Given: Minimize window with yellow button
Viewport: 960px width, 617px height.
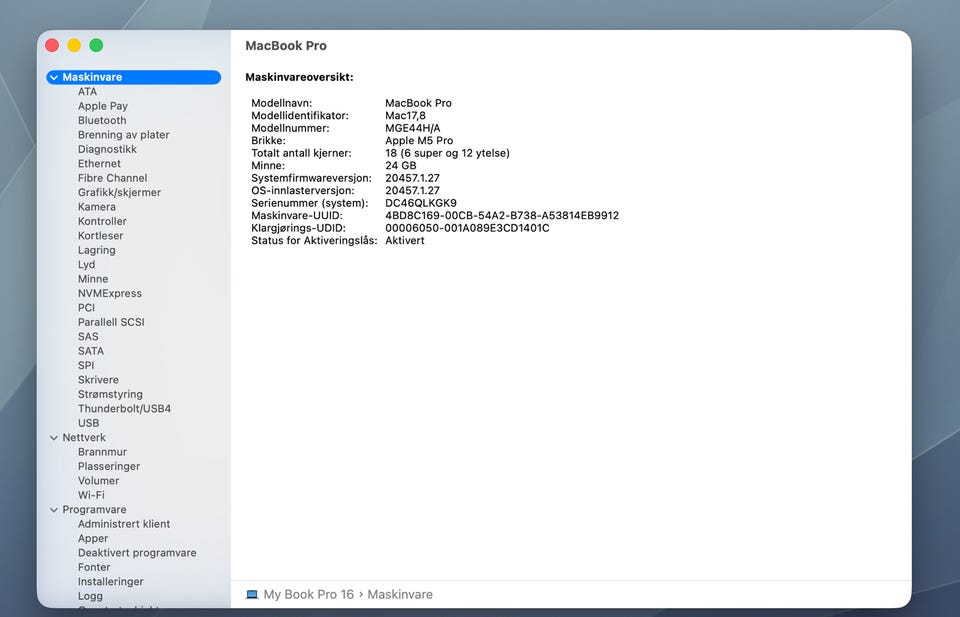Looking at the screenshot, I should [74, 45].
